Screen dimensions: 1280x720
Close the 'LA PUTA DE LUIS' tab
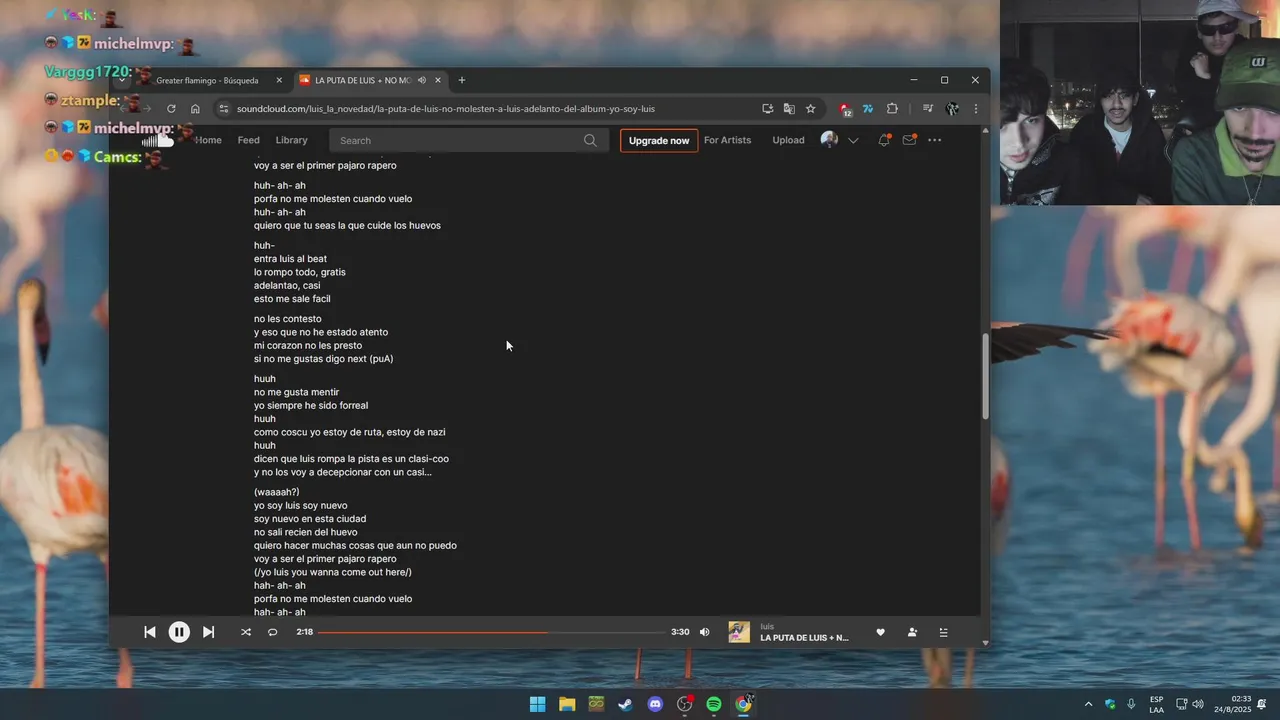tap(438, 80)
